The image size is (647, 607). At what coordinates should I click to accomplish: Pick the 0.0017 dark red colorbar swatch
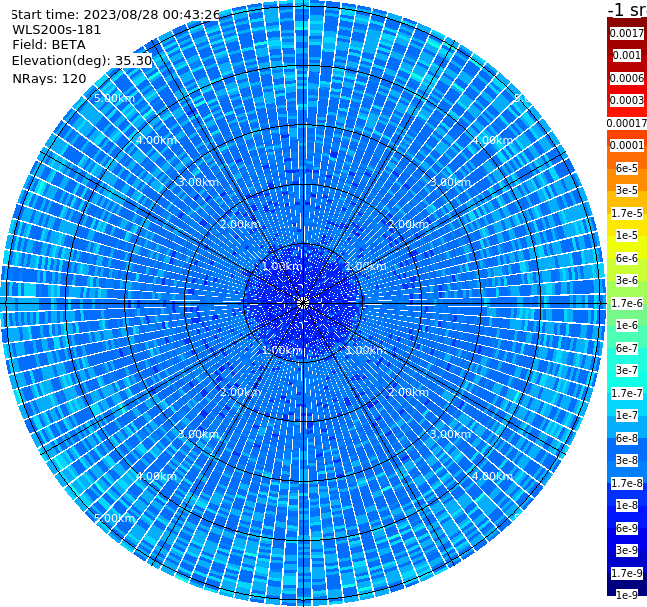click(627, 33)
